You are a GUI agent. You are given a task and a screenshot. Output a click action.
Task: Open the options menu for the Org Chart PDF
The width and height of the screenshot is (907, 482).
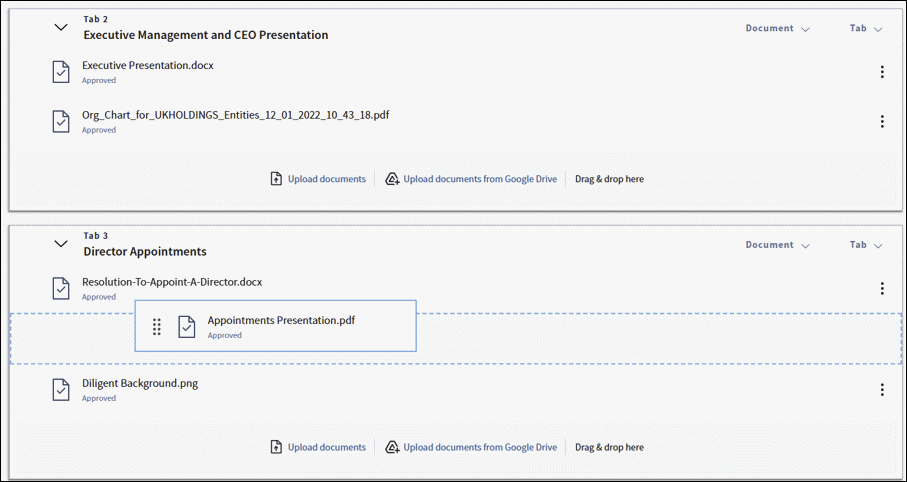(881, 122)
